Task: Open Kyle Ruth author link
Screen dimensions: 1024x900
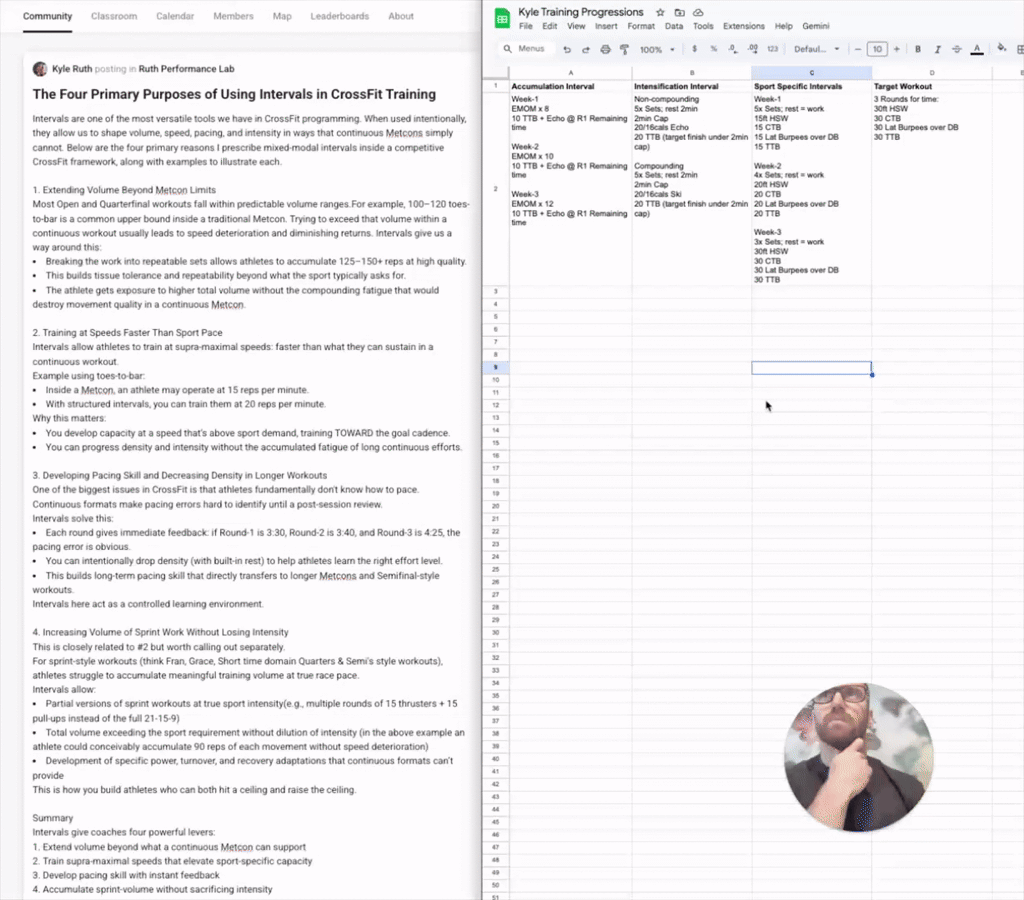Action: tap(72, 69)
